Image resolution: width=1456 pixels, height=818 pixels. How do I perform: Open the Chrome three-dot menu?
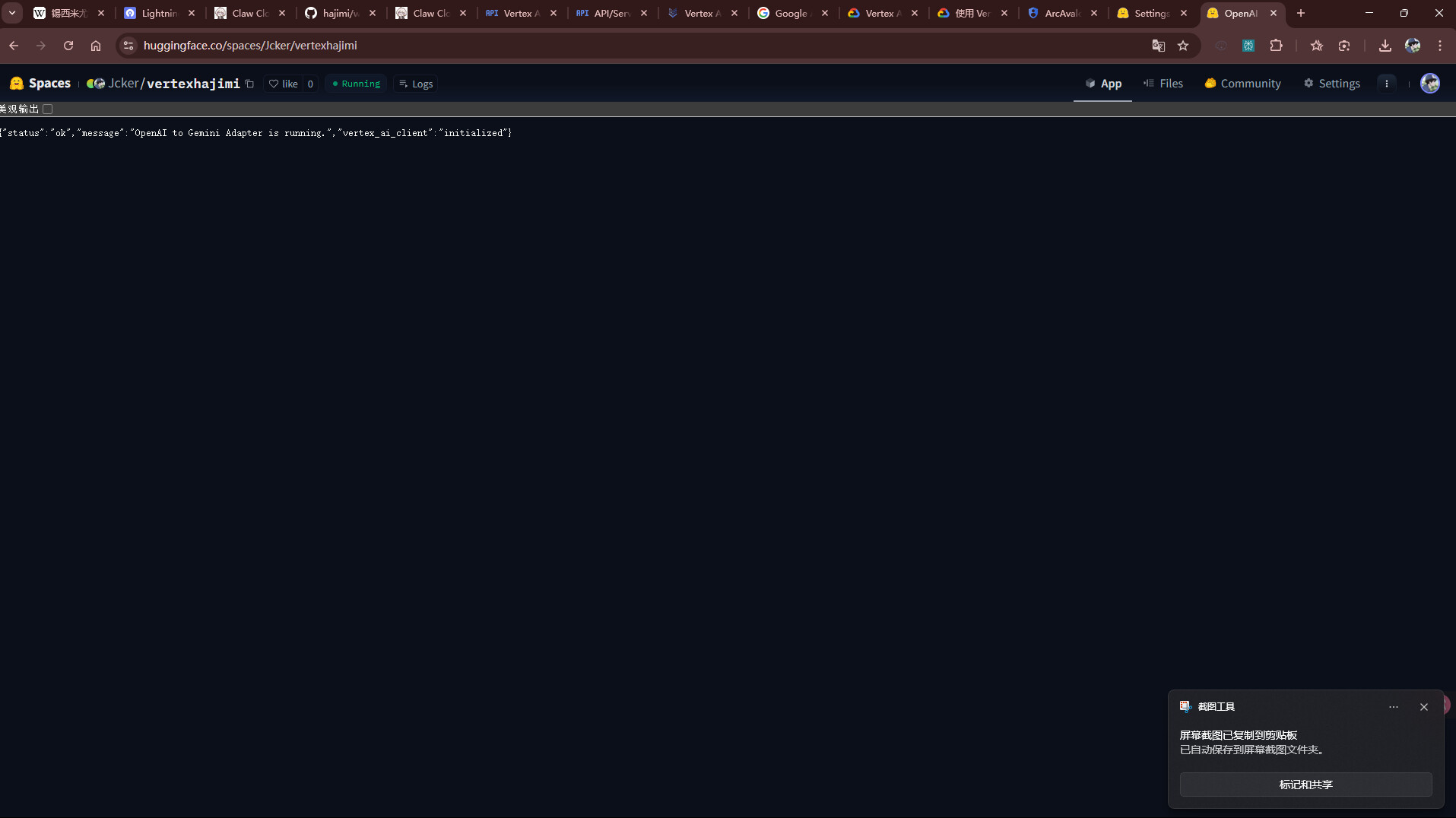point(1439,46)
